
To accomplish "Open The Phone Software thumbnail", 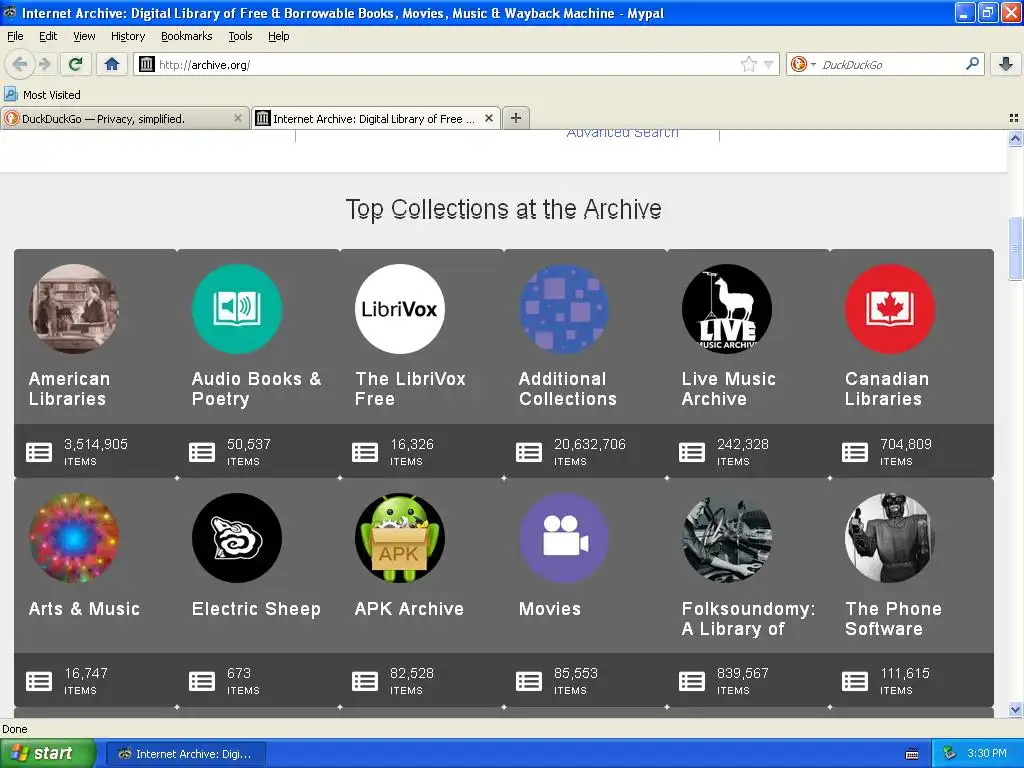I will pos(890,538).
